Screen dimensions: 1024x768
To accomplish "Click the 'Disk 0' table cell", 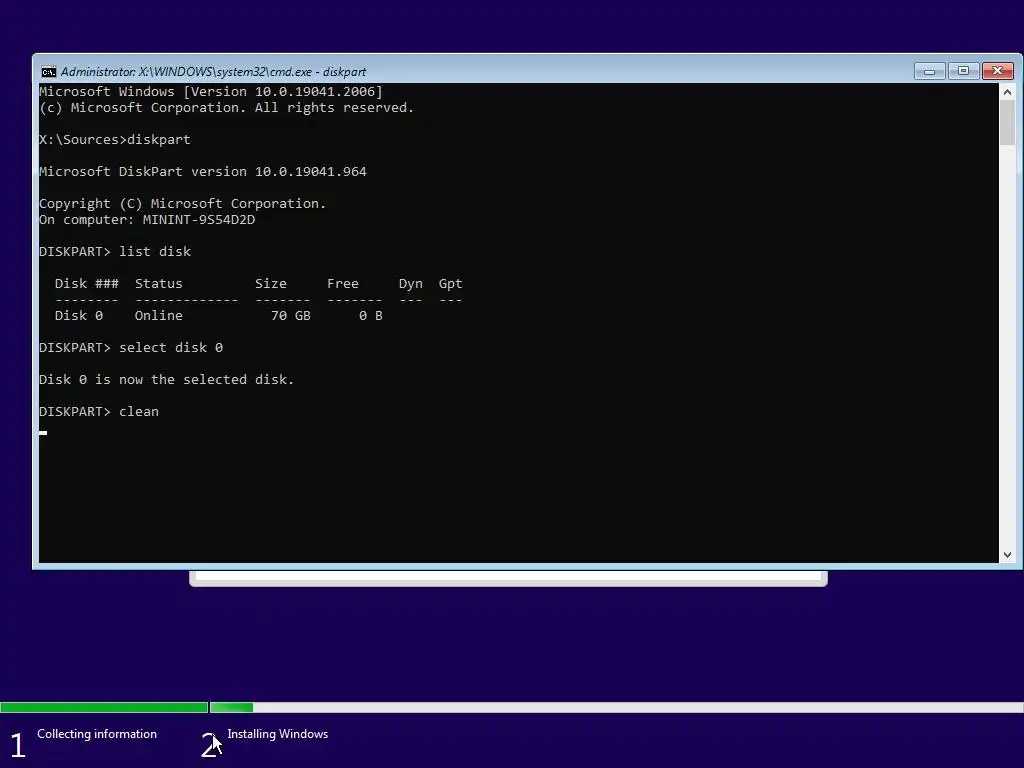I will coord(78,315).
